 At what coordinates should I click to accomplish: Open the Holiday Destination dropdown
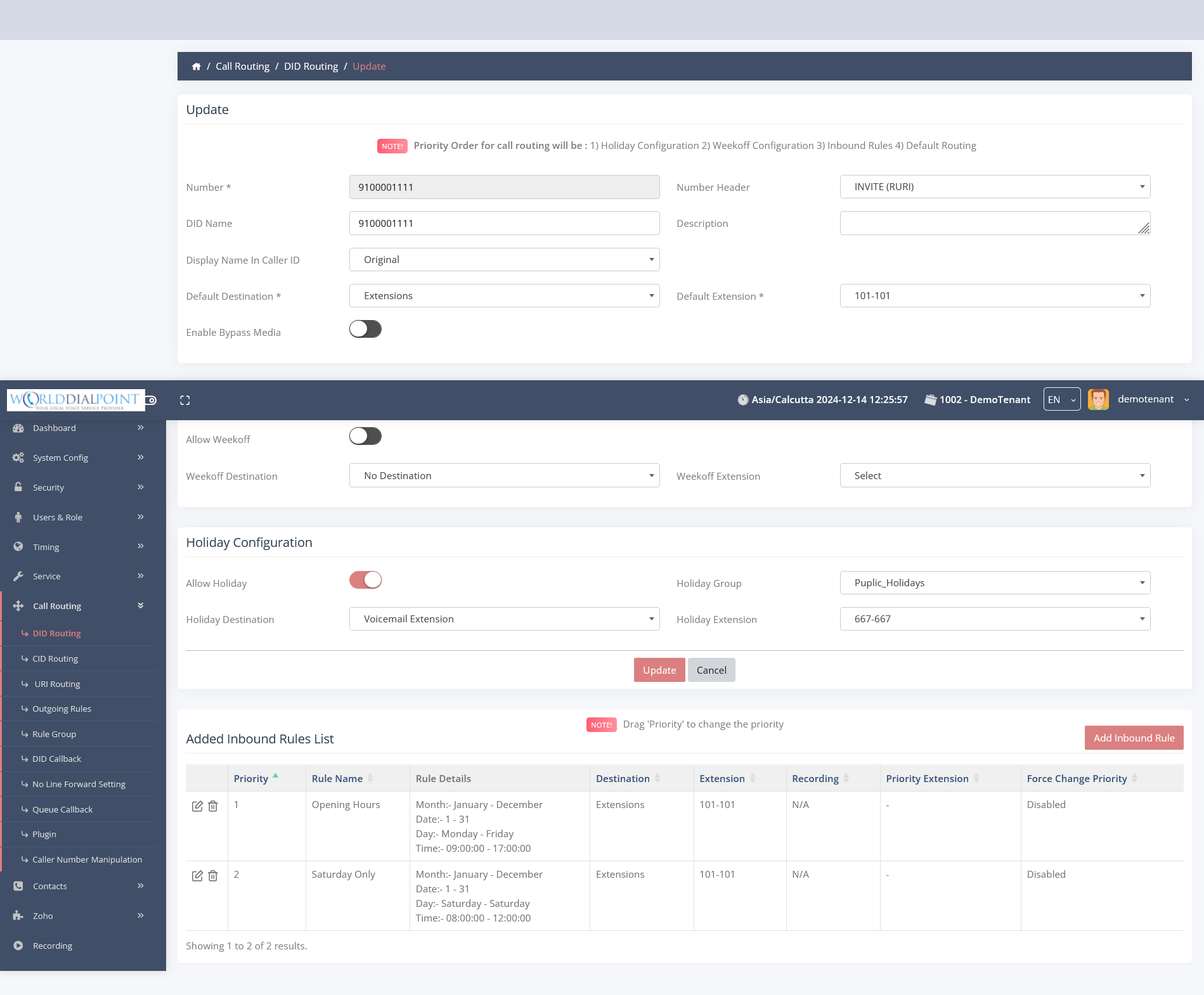pos(504,619)
